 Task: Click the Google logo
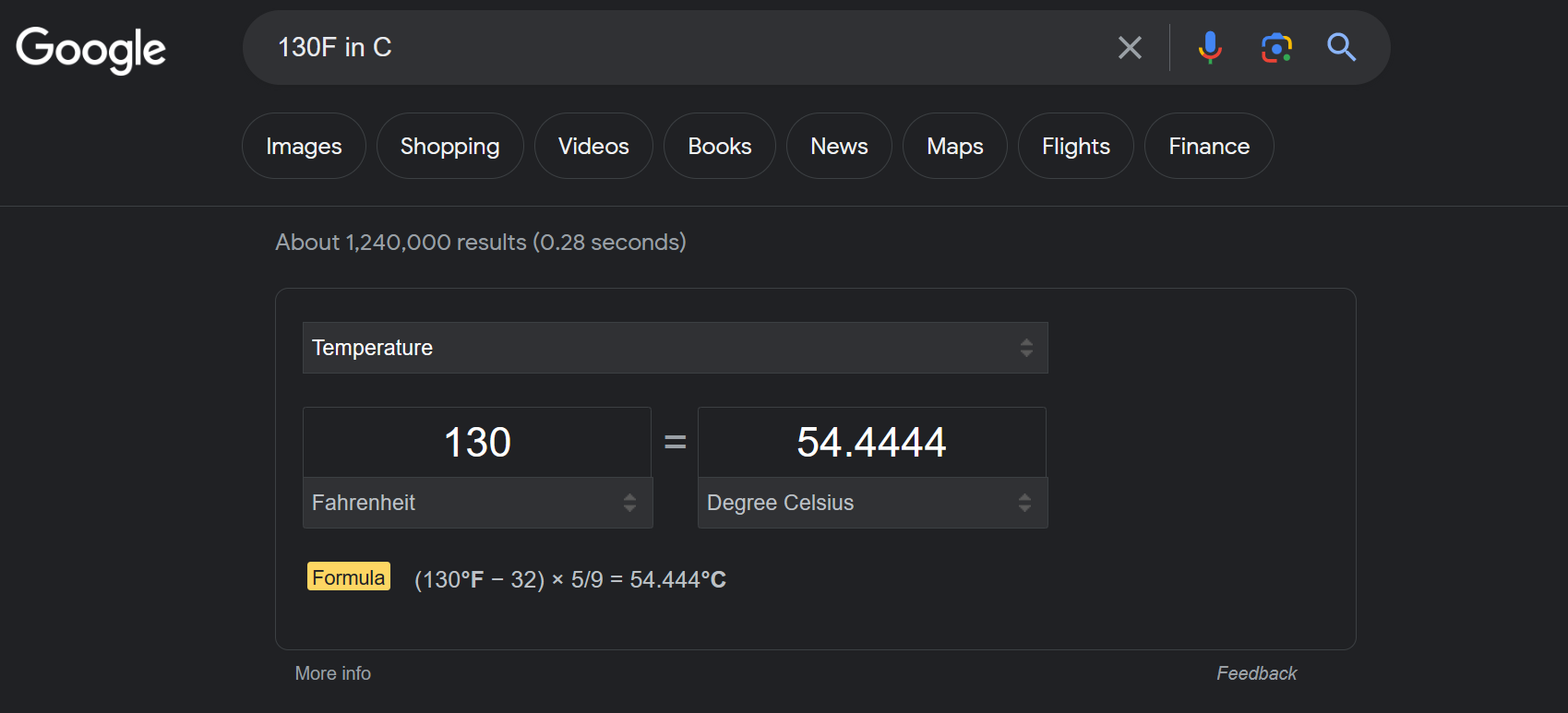click(x=90, y=50)
